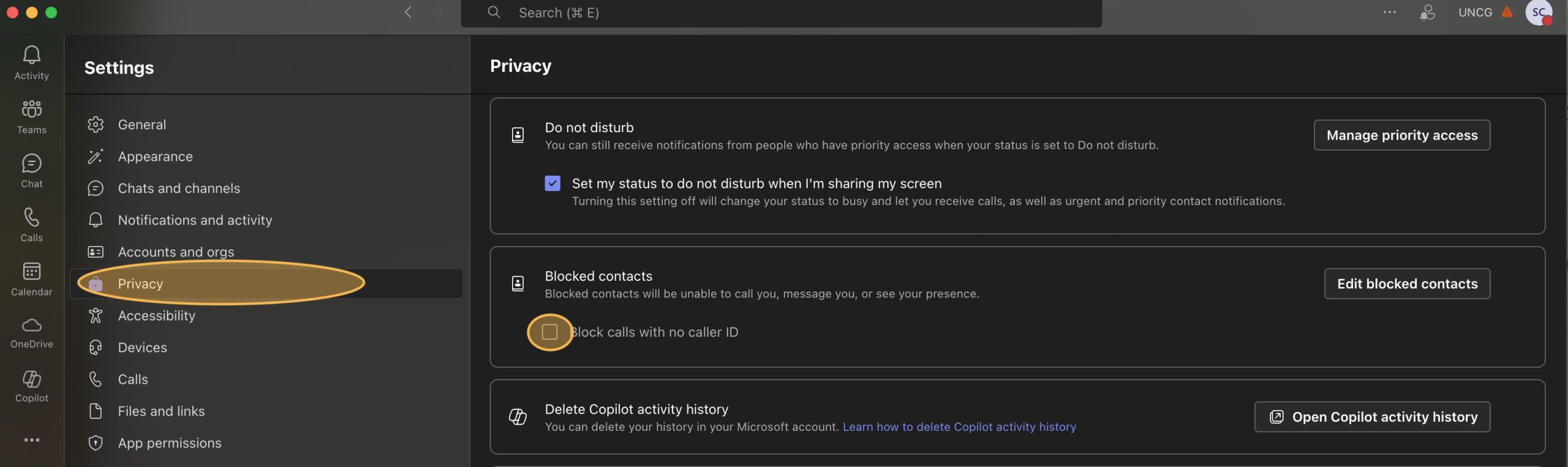
Task: Click the search magnifier icon
Action: (494, 12)
